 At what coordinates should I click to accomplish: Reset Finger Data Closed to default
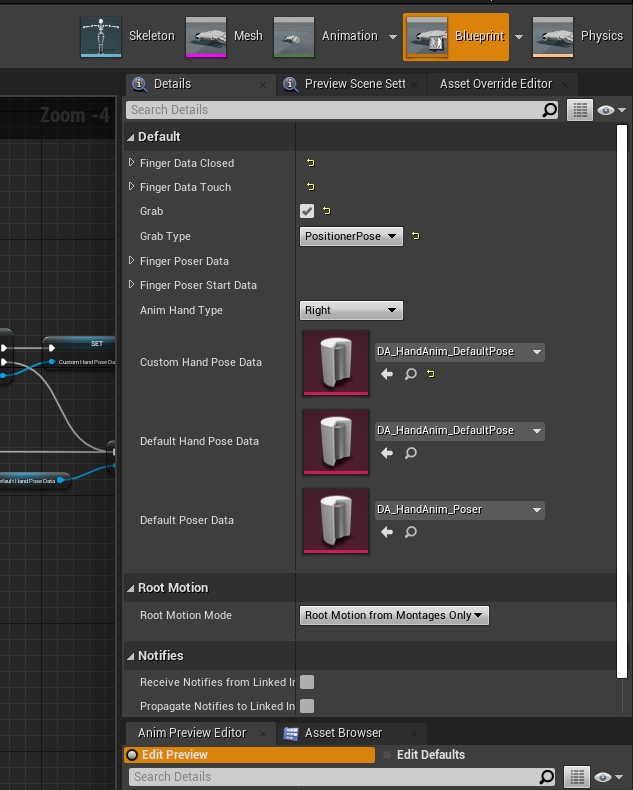tap(311, 163)
